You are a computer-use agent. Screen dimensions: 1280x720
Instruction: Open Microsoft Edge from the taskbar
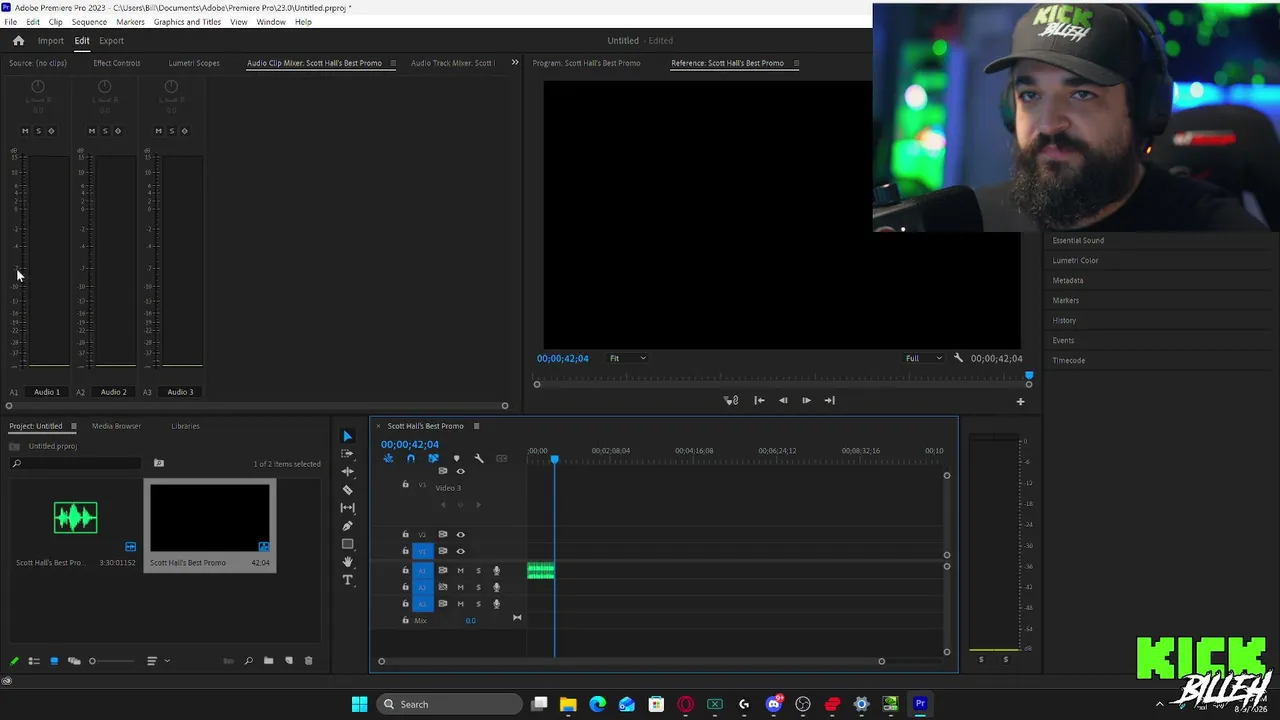click(x=597, y=704)
